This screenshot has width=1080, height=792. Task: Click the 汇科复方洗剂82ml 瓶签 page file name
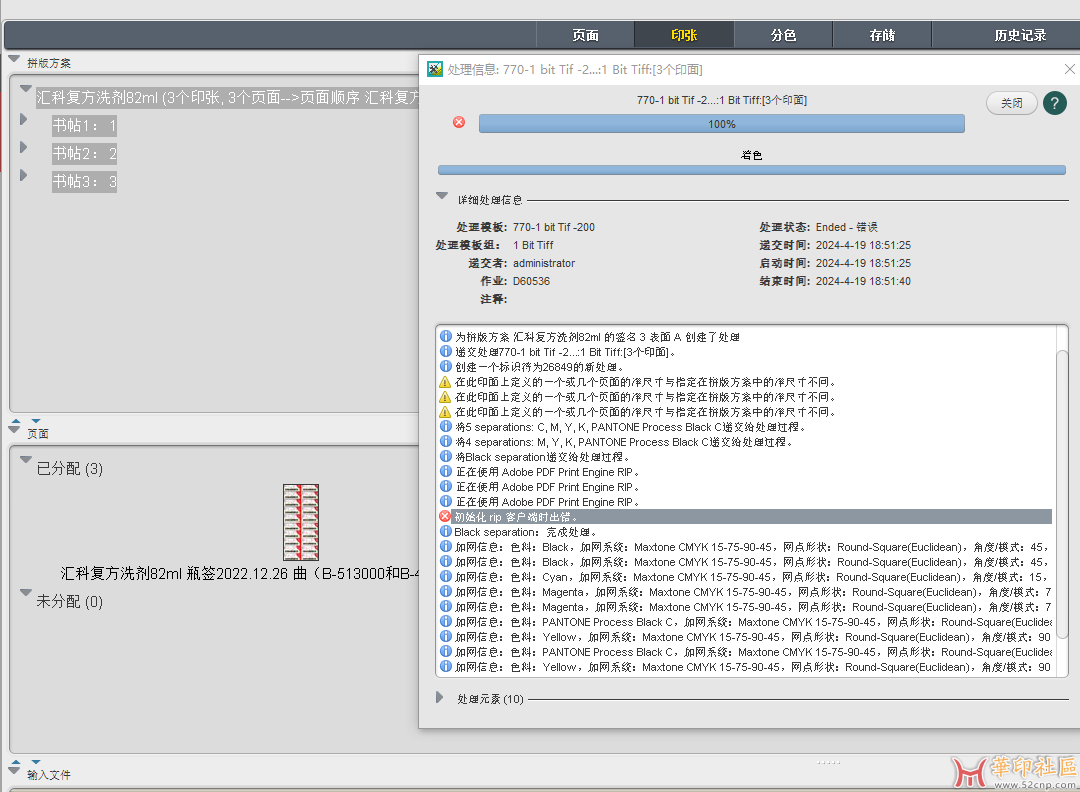240,574
